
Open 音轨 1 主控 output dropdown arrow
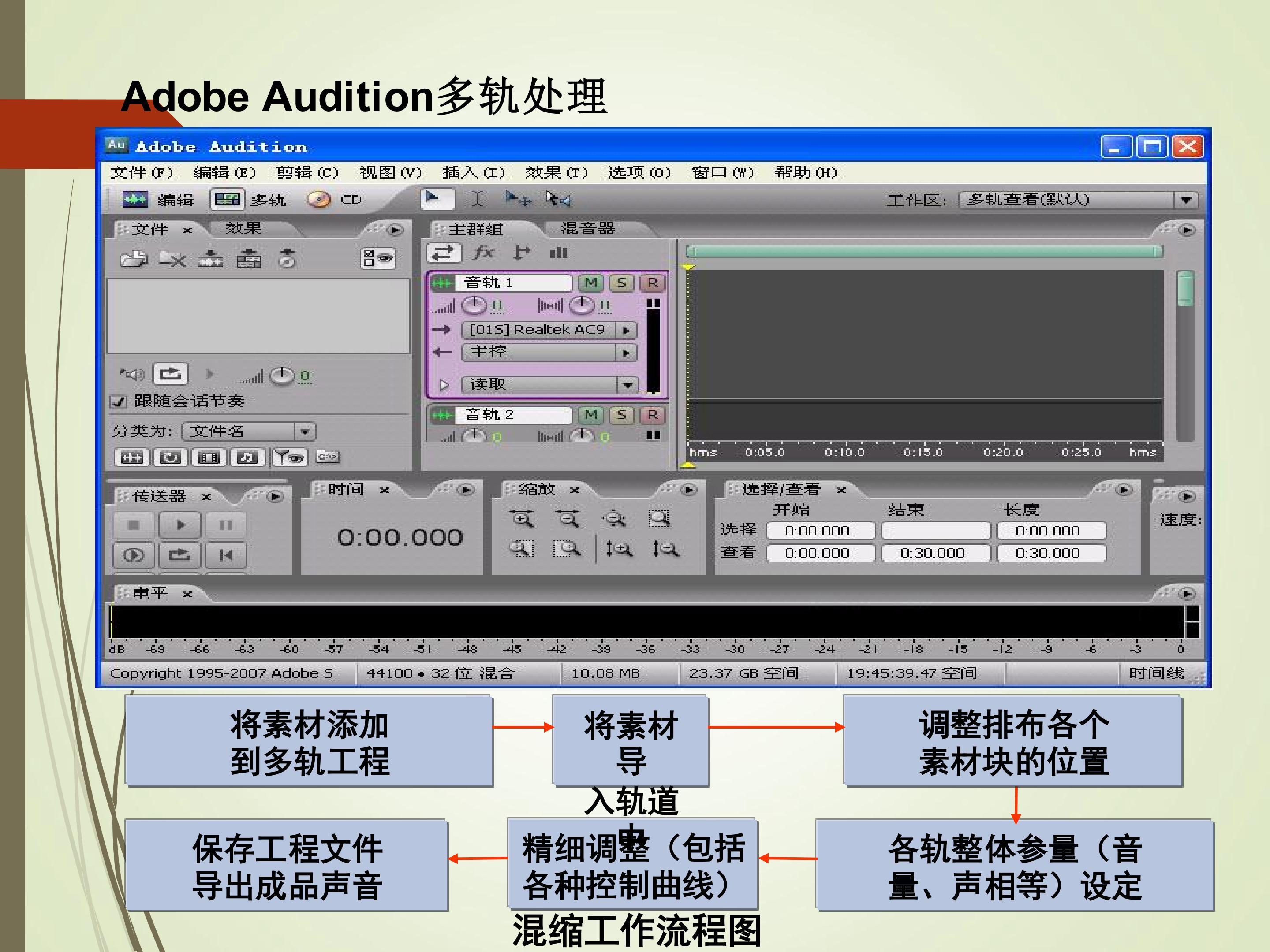click(x=626, y=352)
